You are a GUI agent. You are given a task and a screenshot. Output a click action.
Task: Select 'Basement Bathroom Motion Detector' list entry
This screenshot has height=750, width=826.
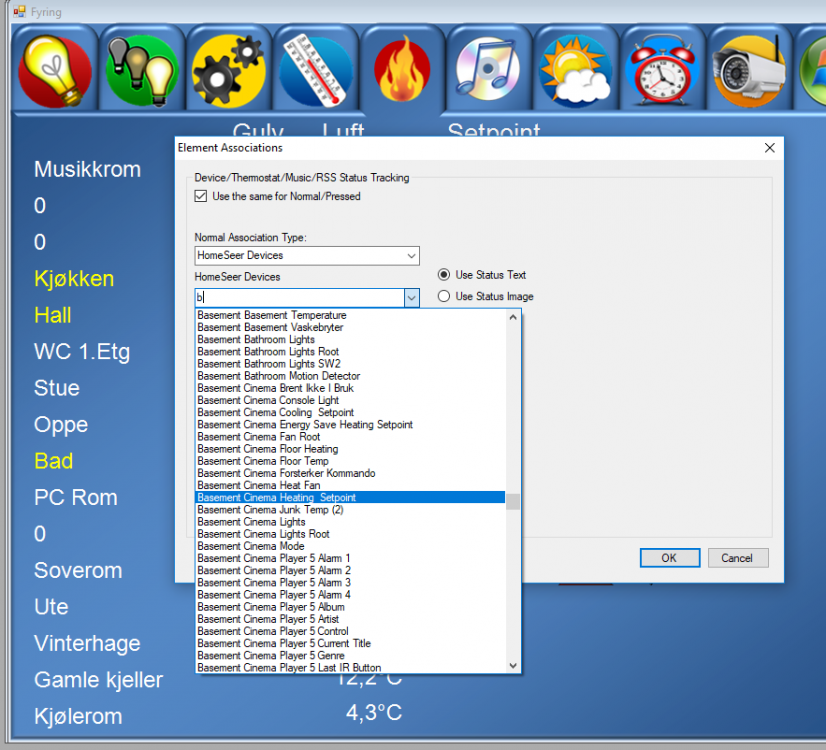click(x=279, y=376)
